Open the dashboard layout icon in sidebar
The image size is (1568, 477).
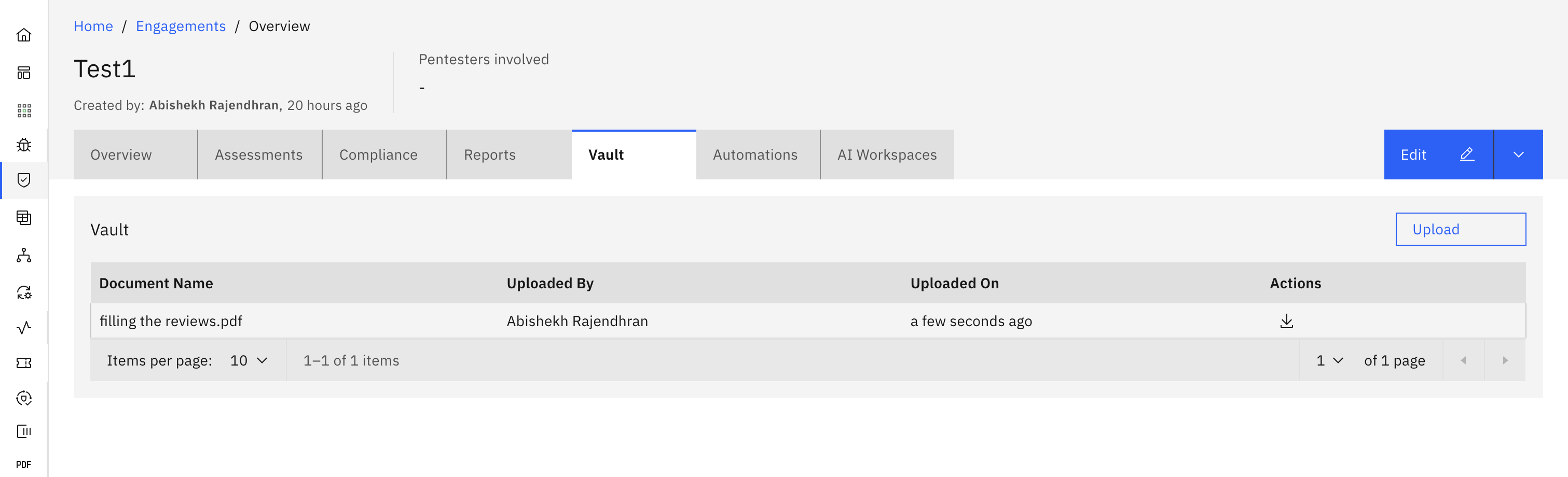pos(24,73)
